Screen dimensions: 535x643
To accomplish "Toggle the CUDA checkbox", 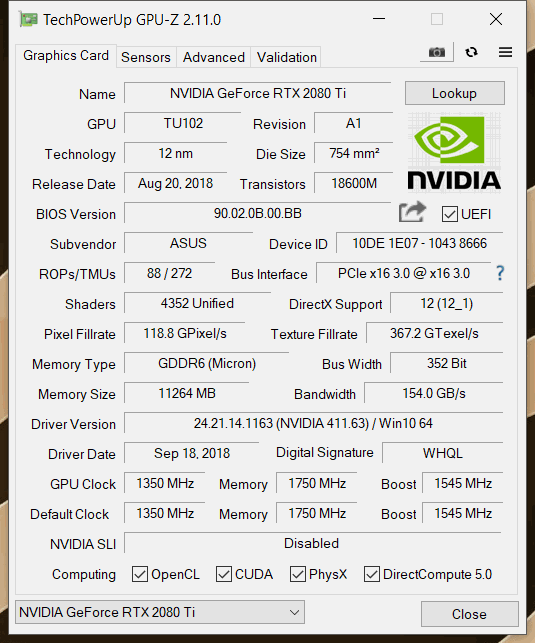I will pyautogui.click(x=224, y=574).
